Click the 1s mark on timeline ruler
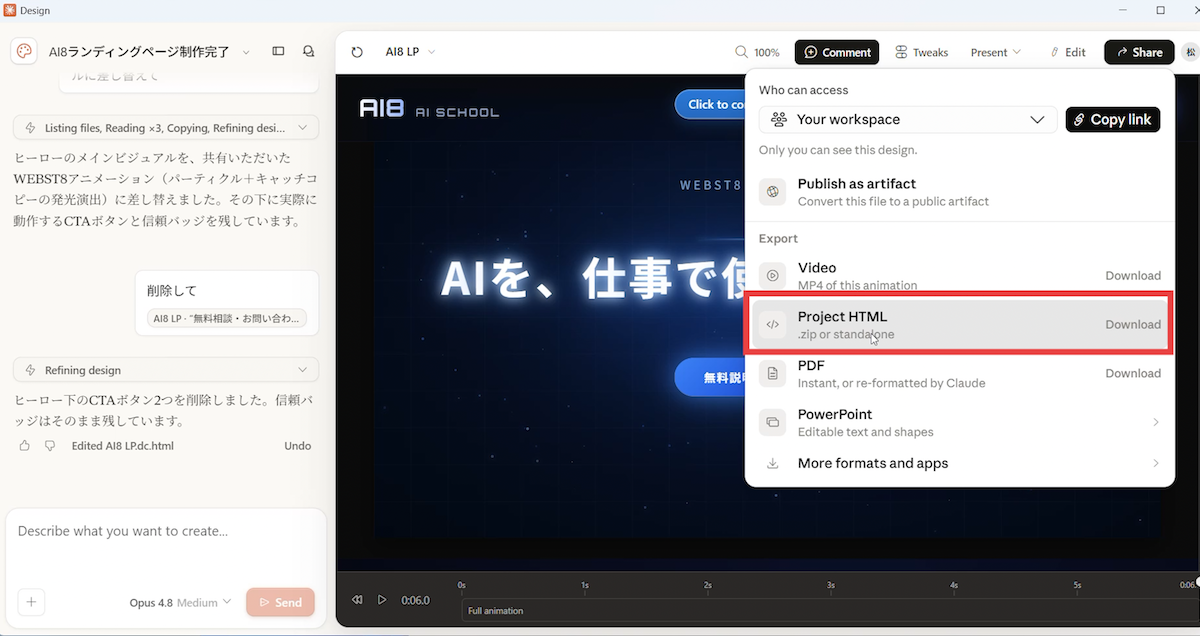 tap(585, 585)
